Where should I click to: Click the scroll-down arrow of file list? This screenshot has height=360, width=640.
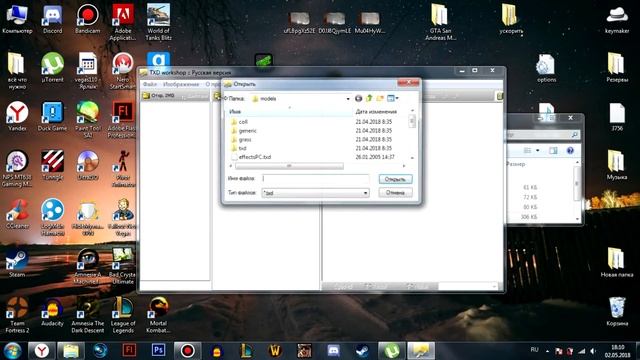tap(412, 158)
